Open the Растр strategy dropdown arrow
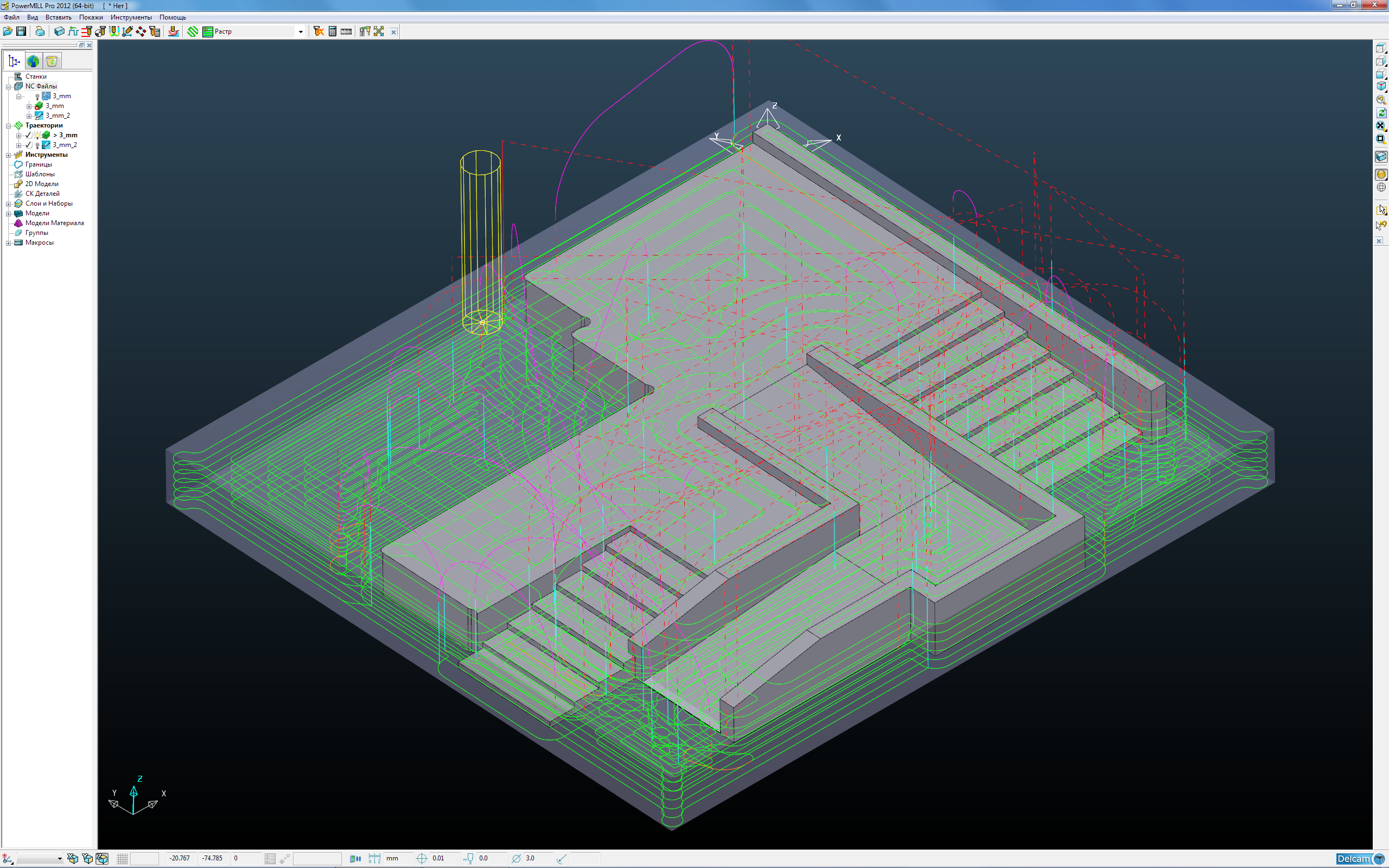This screenshot has height=868, width=1389. click(301, 31)
